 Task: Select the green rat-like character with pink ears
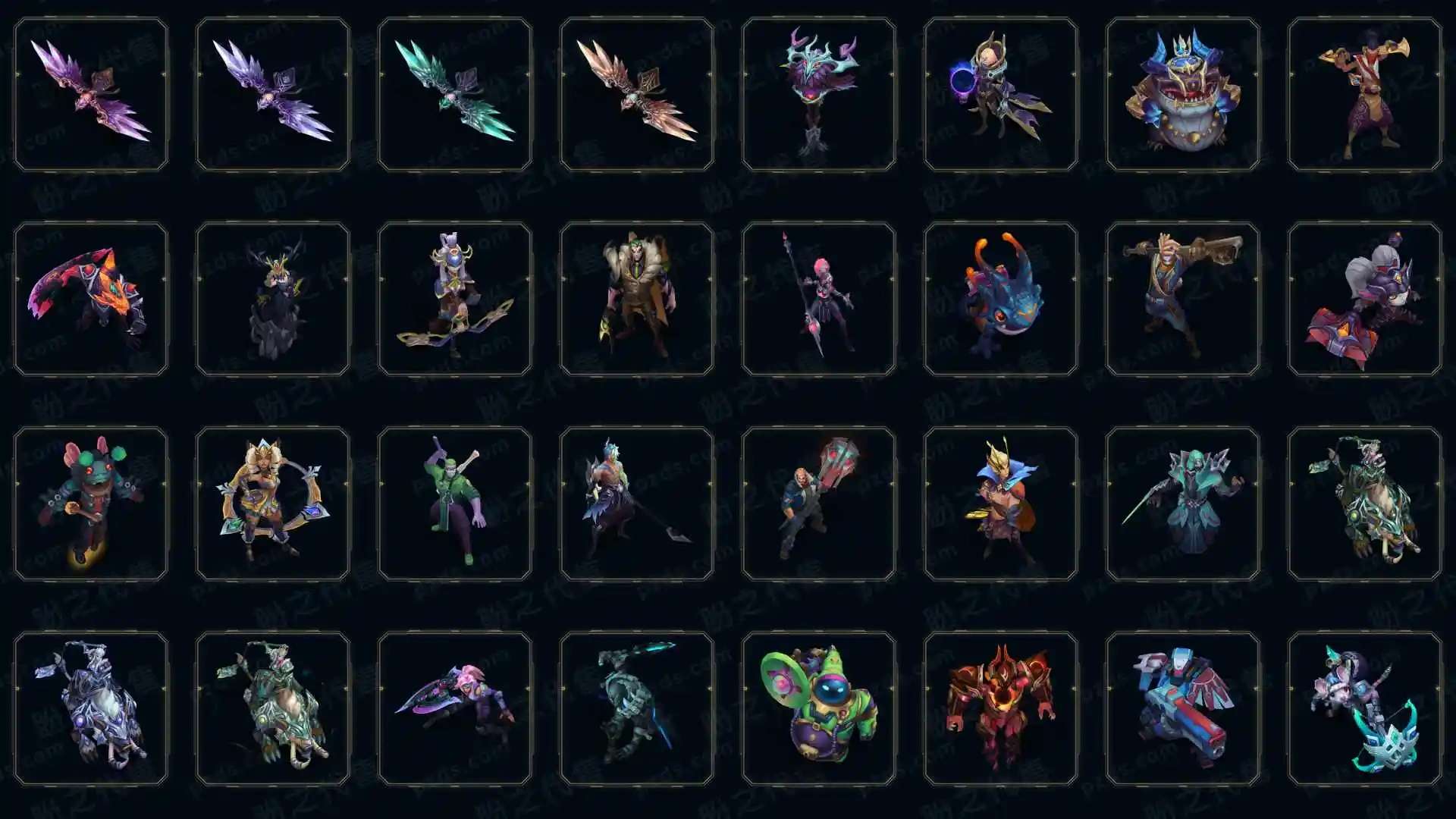(91, 504)
